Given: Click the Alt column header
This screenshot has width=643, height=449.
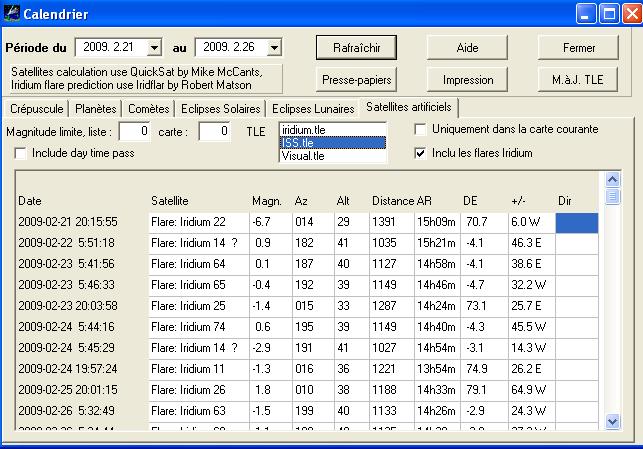Looking at the screenshot, I should pyautogui.click(x=343, y=201).
